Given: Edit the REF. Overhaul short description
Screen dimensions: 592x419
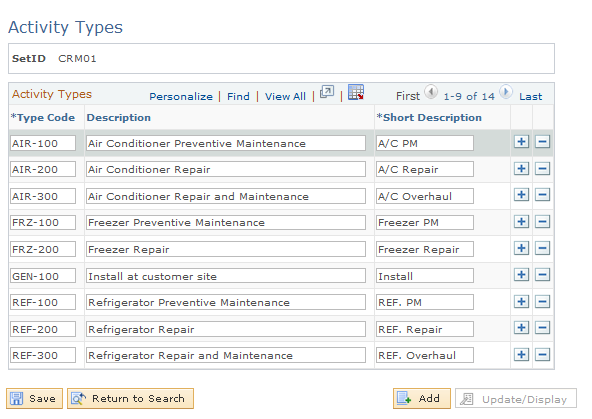Looking at the screenshot, I should point(425,355).
